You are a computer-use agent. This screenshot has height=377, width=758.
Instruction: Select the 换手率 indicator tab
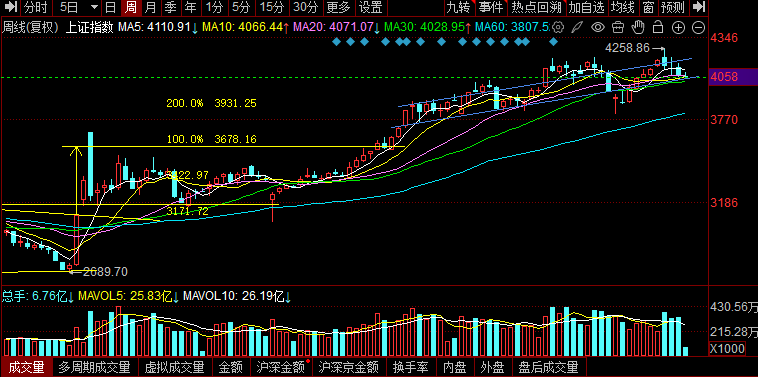pyautogui.click(x=410, y=368)
